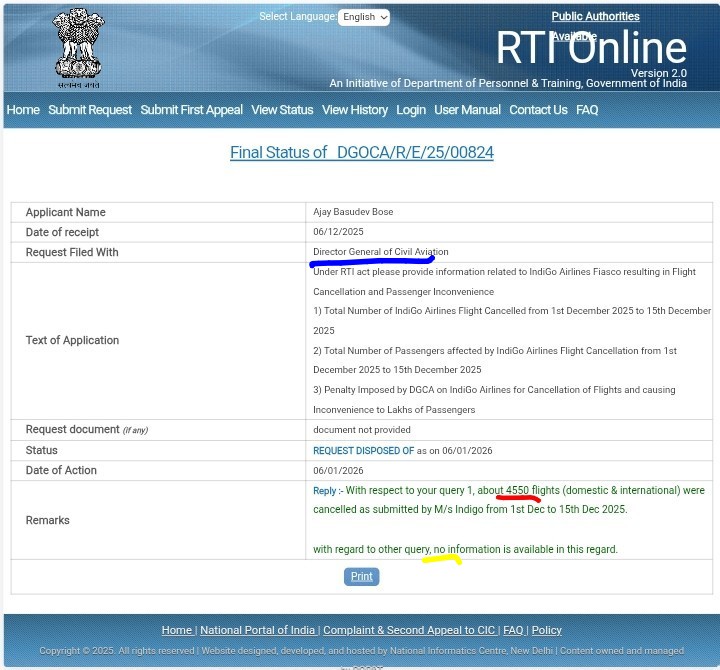Click REQUEST DISPOSED OF status text
720x670 pixels.
[x=364, y=451]
